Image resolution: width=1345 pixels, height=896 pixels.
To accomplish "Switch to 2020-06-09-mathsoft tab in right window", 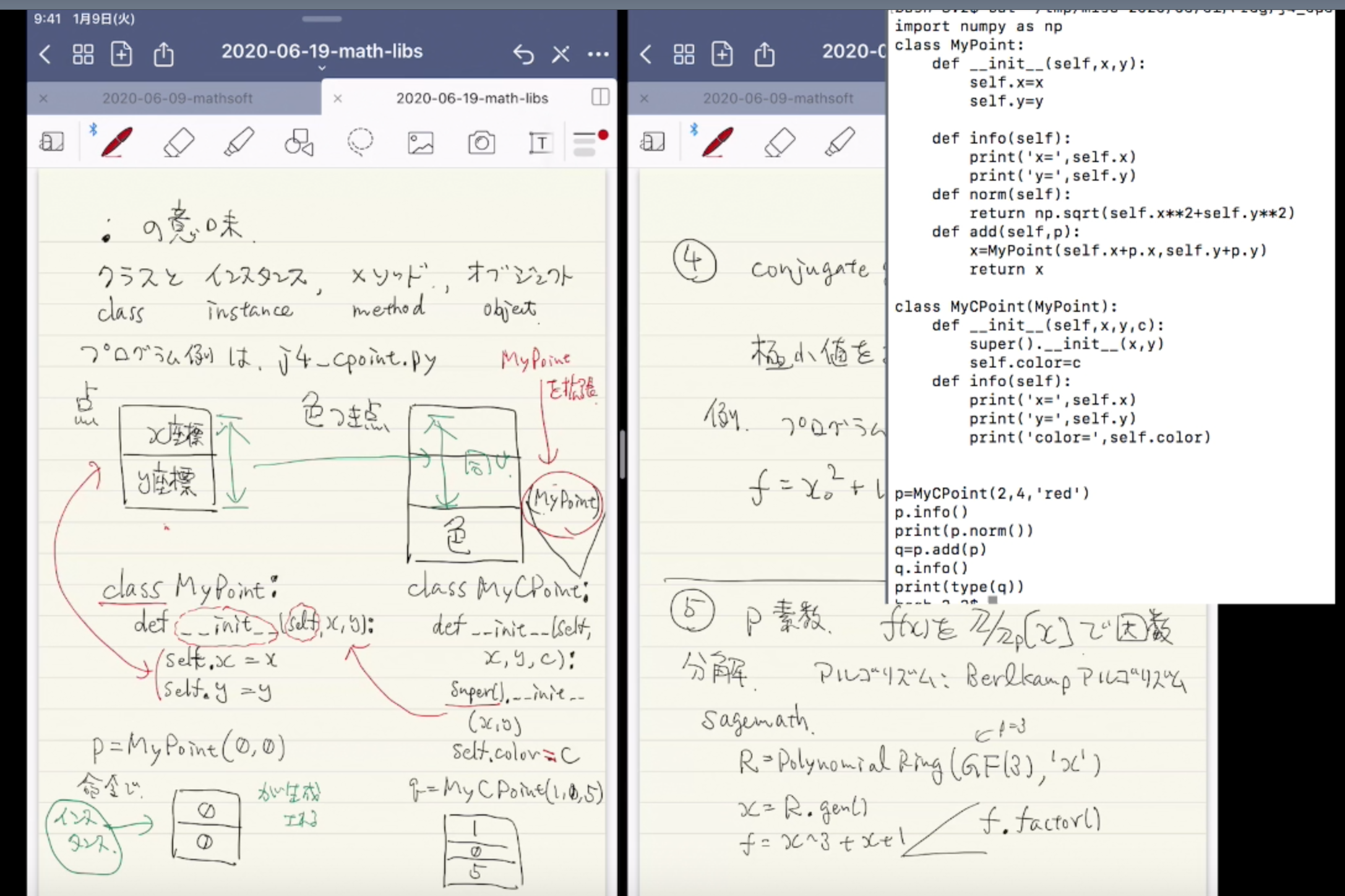I will point(778,98).
